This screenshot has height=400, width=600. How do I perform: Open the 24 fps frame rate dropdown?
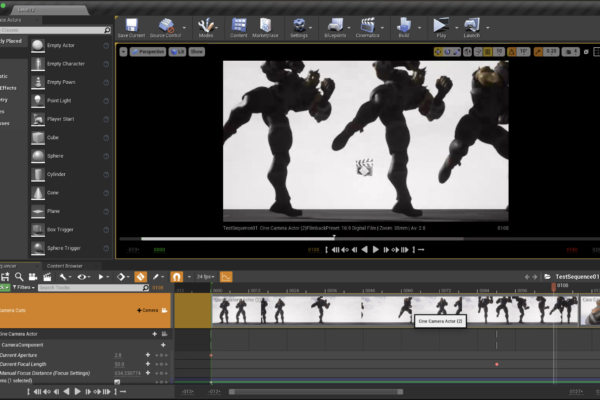(x=205, y=277)
